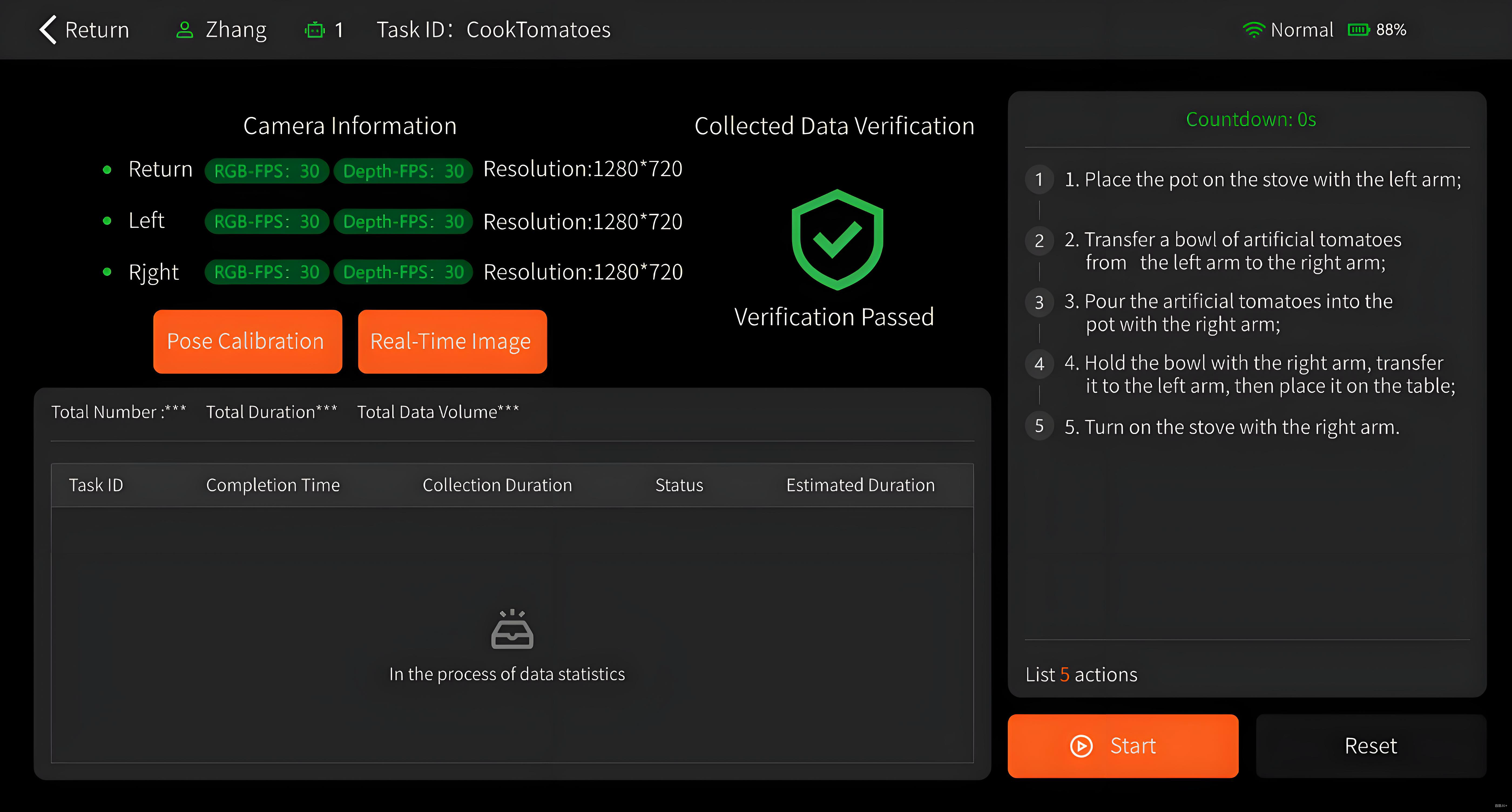Click the Status column header
The width and height of the screenshot is (1512, 812).
(x=679, y=485)
